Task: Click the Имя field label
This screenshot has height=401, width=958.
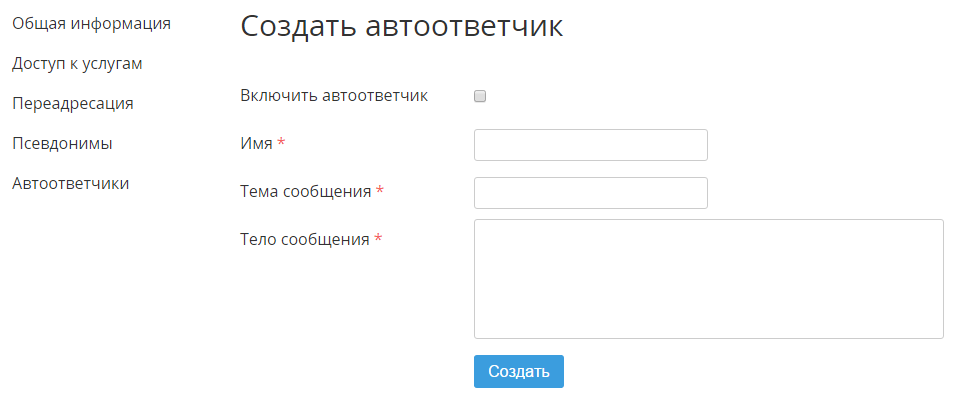Action: pos(257,144)
